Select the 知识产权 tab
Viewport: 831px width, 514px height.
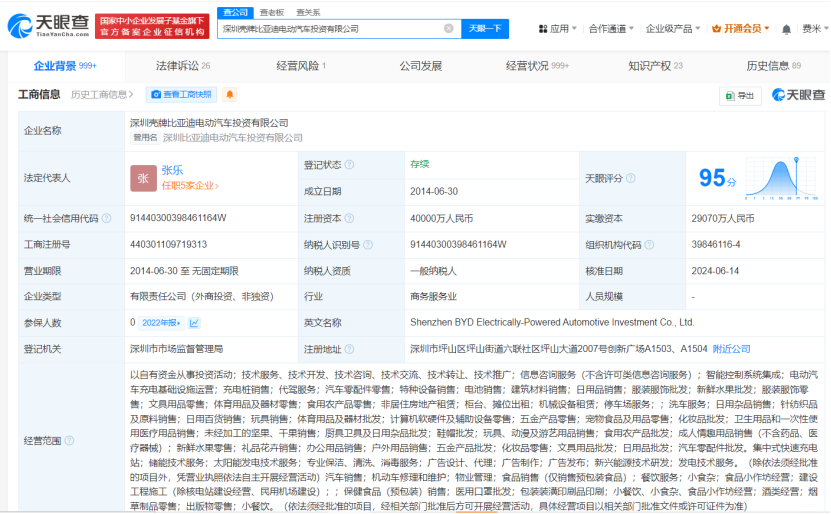tap(655, 66)
